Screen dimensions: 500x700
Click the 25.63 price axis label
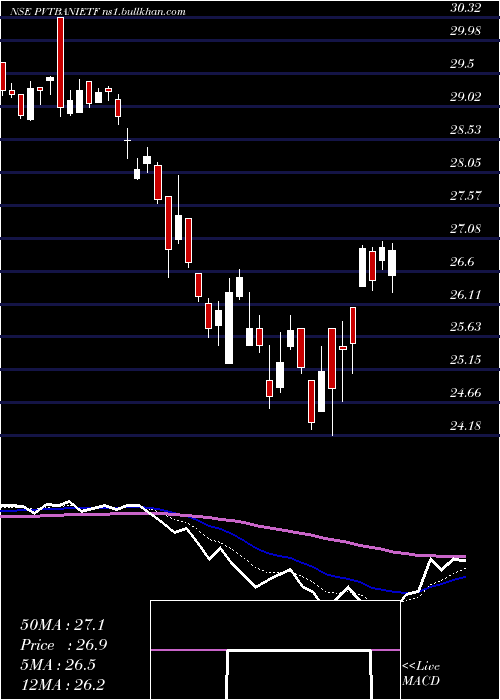coord(465,327)
